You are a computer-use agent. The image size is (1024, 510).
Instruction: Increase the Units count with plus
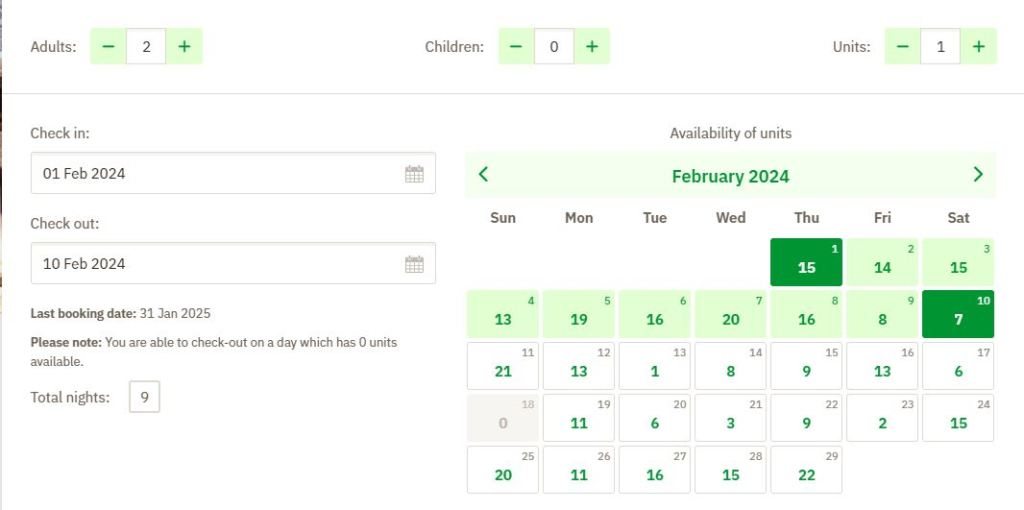(978, 47)
